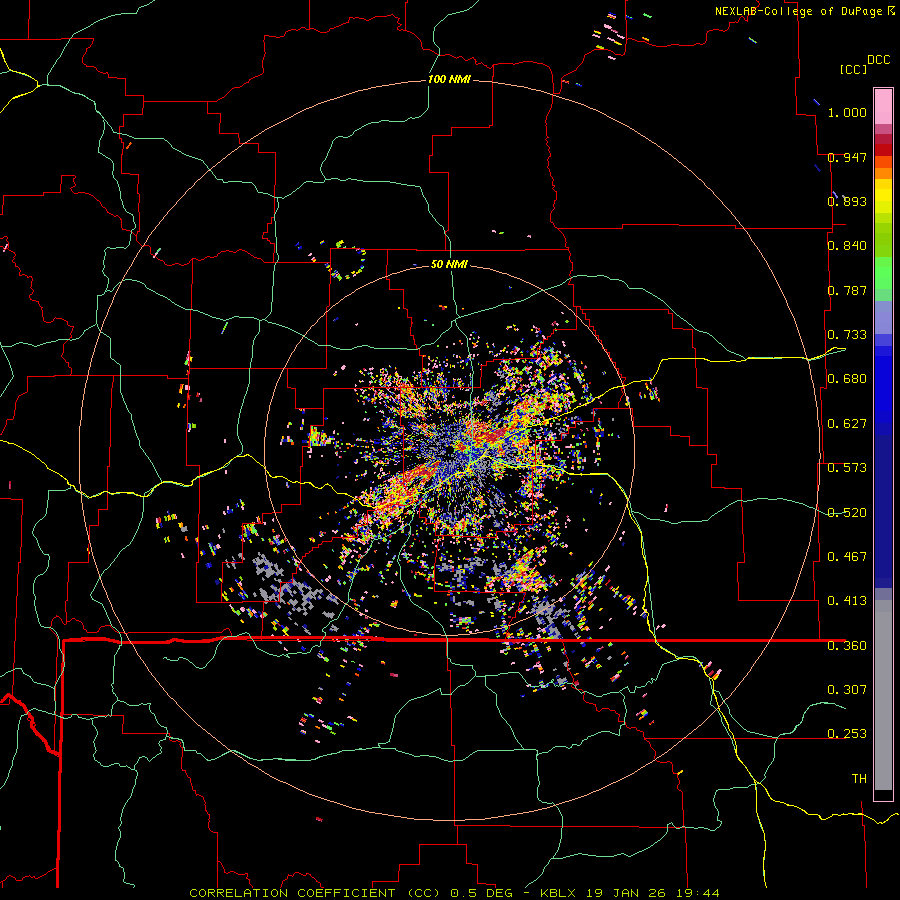This screenshot has width=900, height=900.
Task: Click the gray band of the color bar
Action: (883, 695)
